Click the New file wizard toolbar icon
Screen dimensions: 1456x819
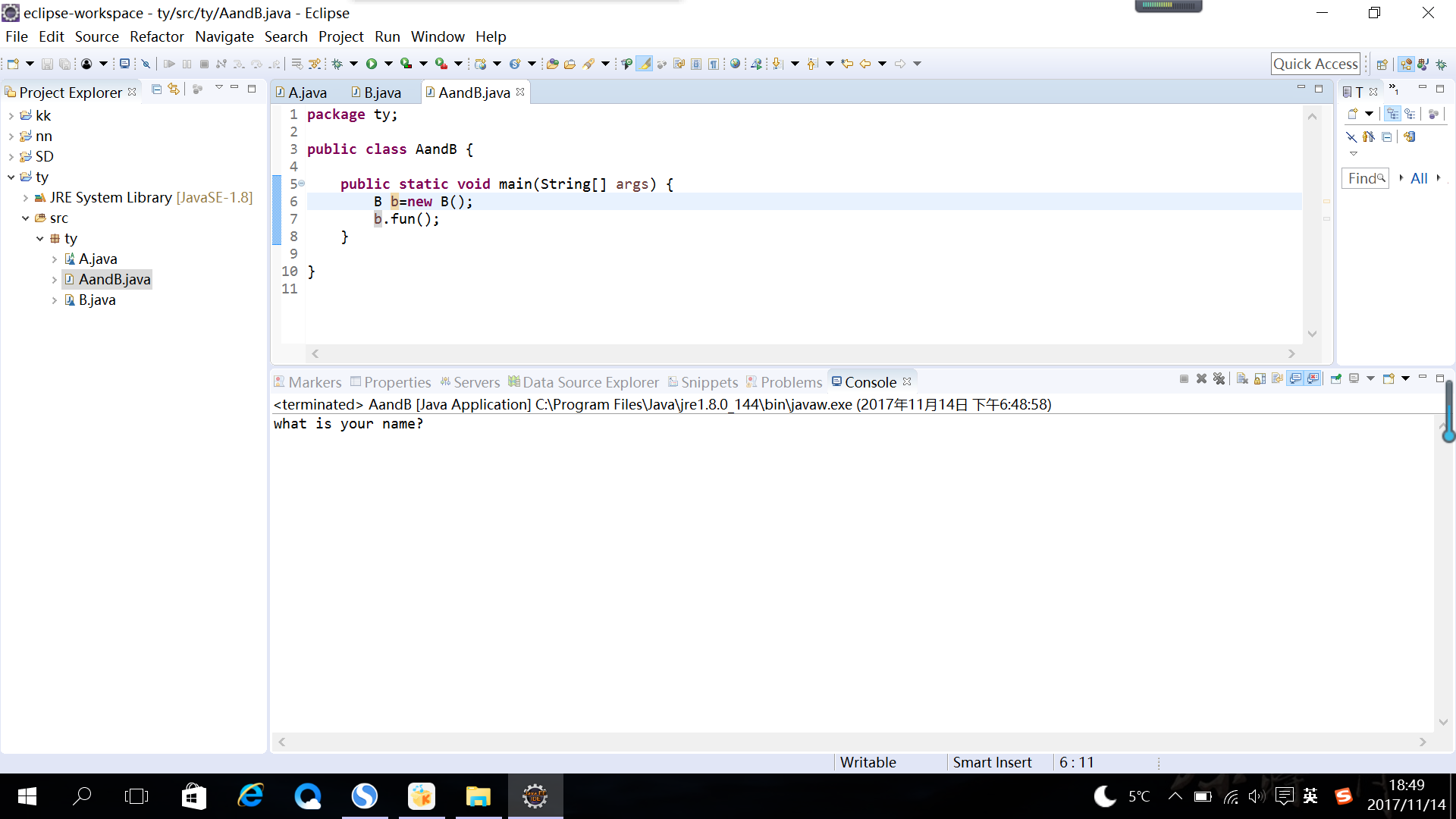[x=13, y=64]
